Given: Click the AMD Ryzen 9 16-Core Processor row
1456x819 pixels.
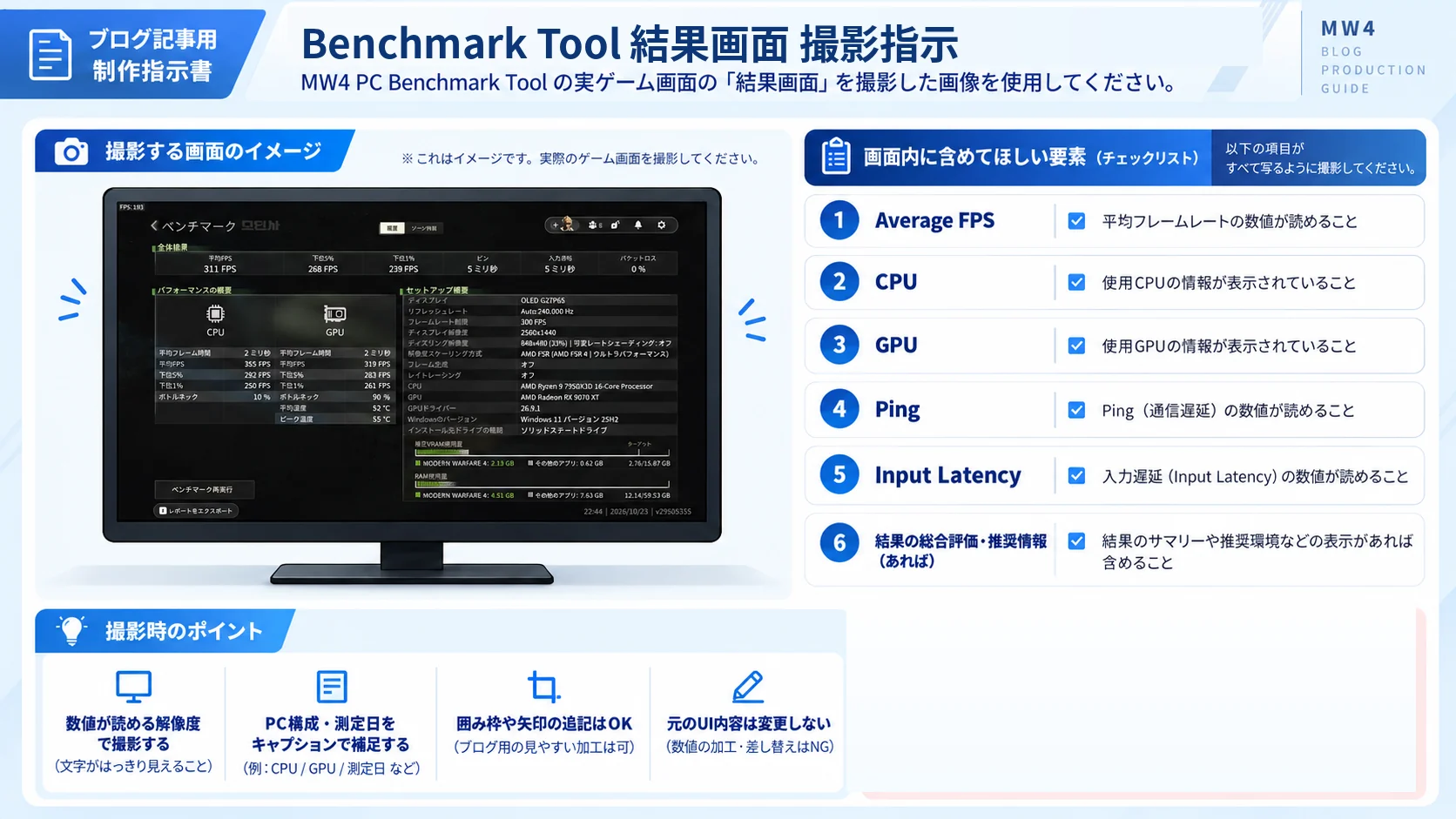Looking at the screenshot, I should (541, 386).
